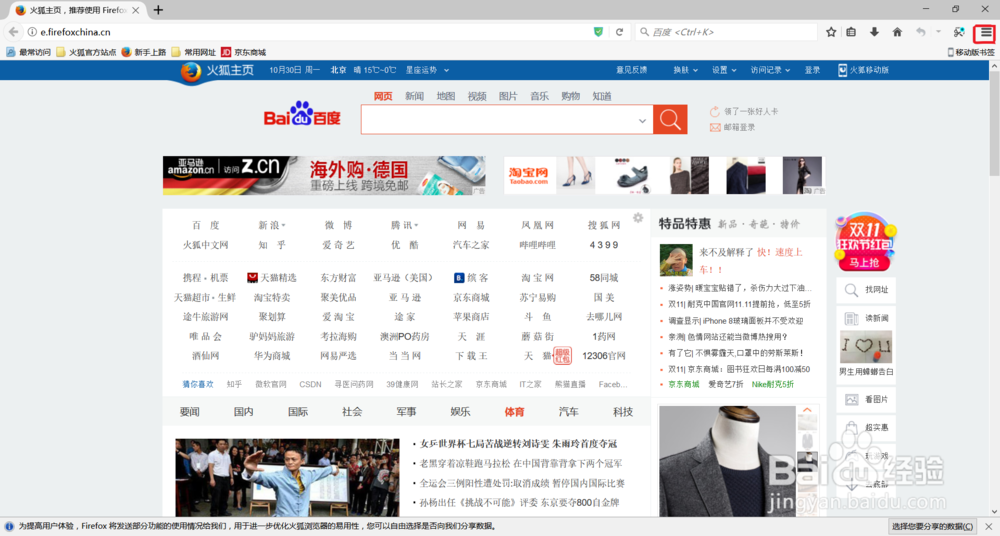Switch to 娱乐 news tab
This screenshot has height=536, width=1000.
(460, 412)
